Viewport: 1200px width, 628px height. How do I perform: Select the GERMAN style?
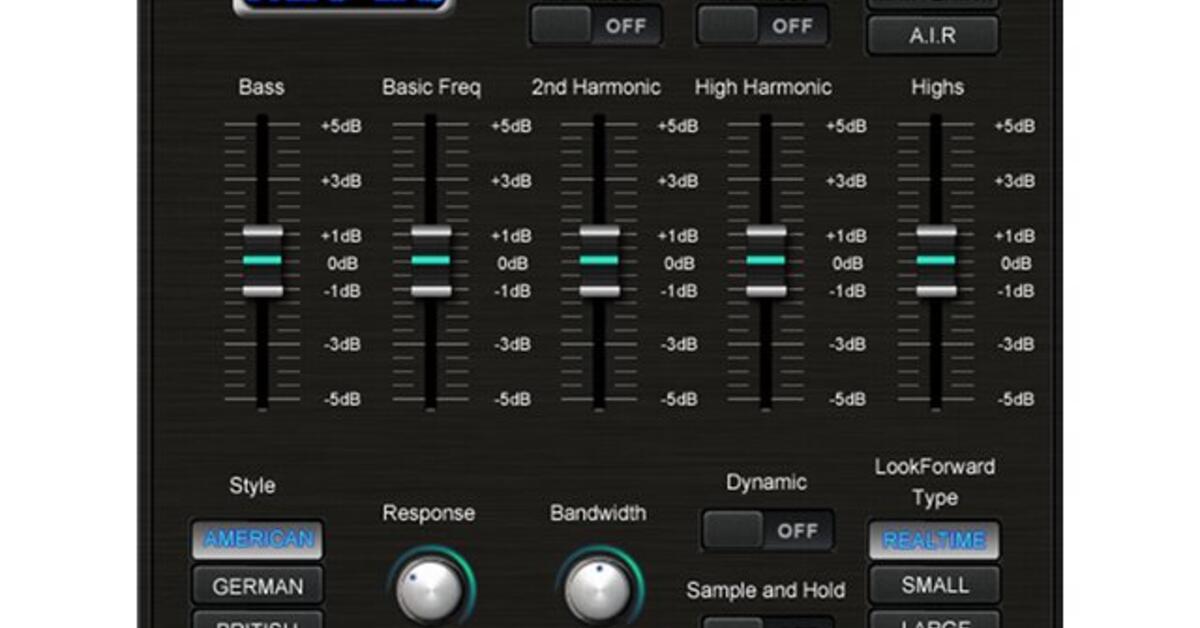257,585
